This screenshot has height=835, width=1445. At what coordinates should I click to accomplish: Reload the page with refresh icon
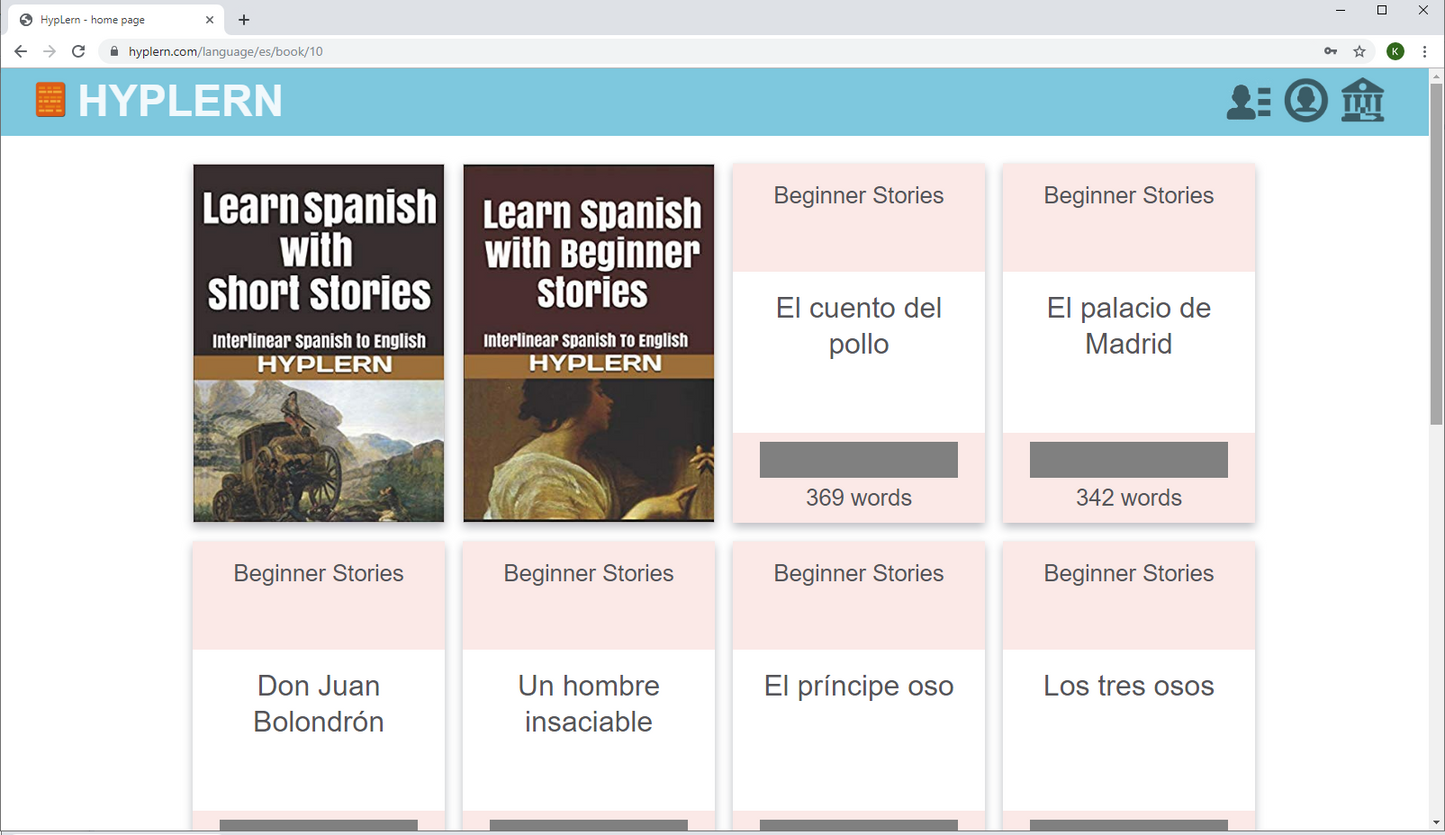point(78,51)
